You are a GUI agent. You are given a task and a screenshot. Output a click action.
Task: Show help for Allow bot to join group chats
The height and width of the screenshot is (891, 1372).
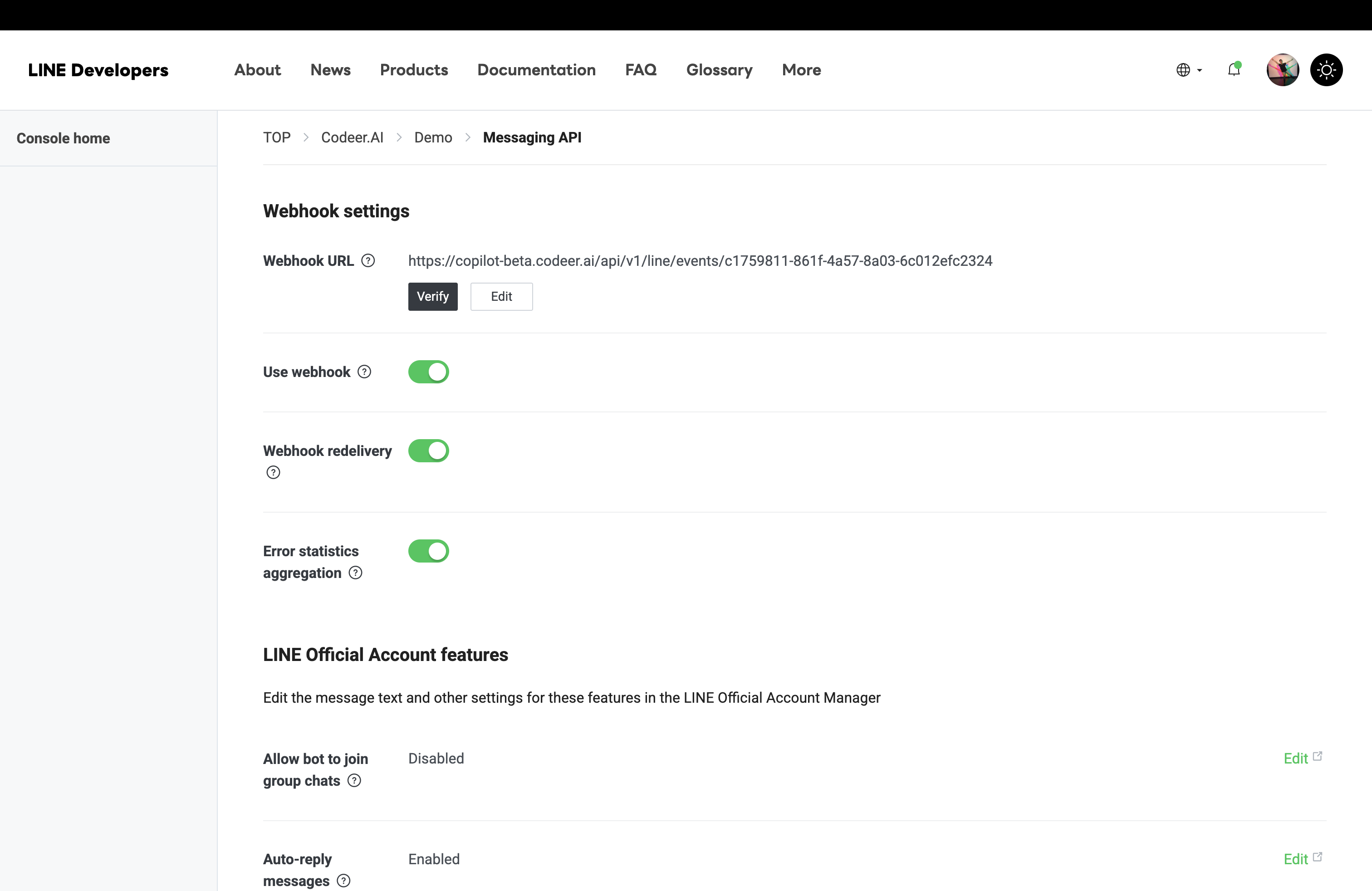(354, 781)
